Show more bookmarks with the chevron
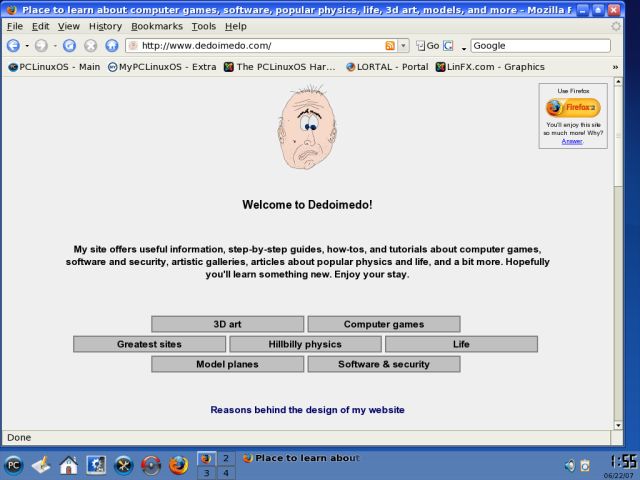Screen dimensions: 640x480 (x=615, y=67)
